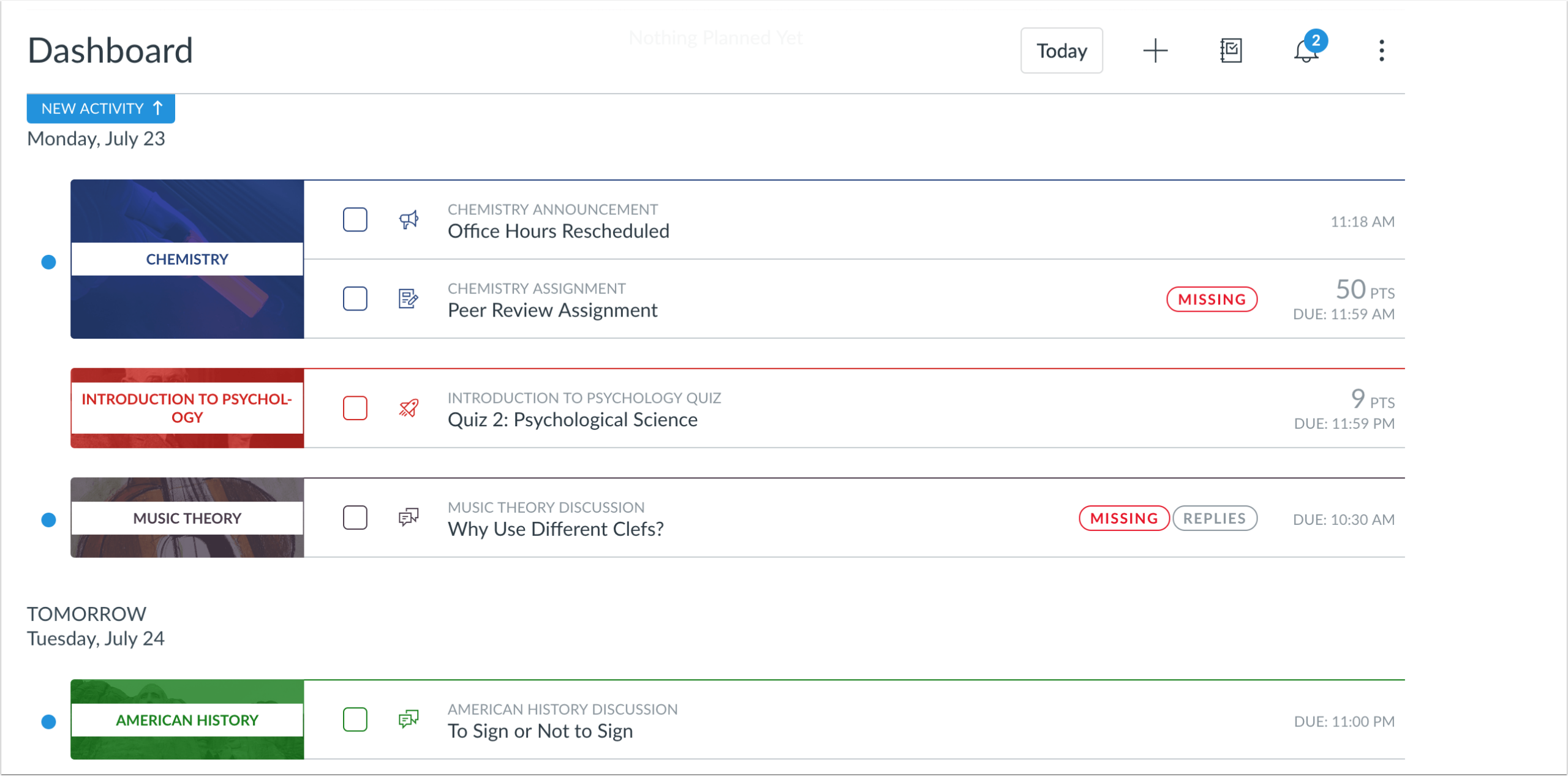The image size is (1568, 776).
Task: Select the To Sign or Not to Sign checkbox
Action: tap(355, 720)
